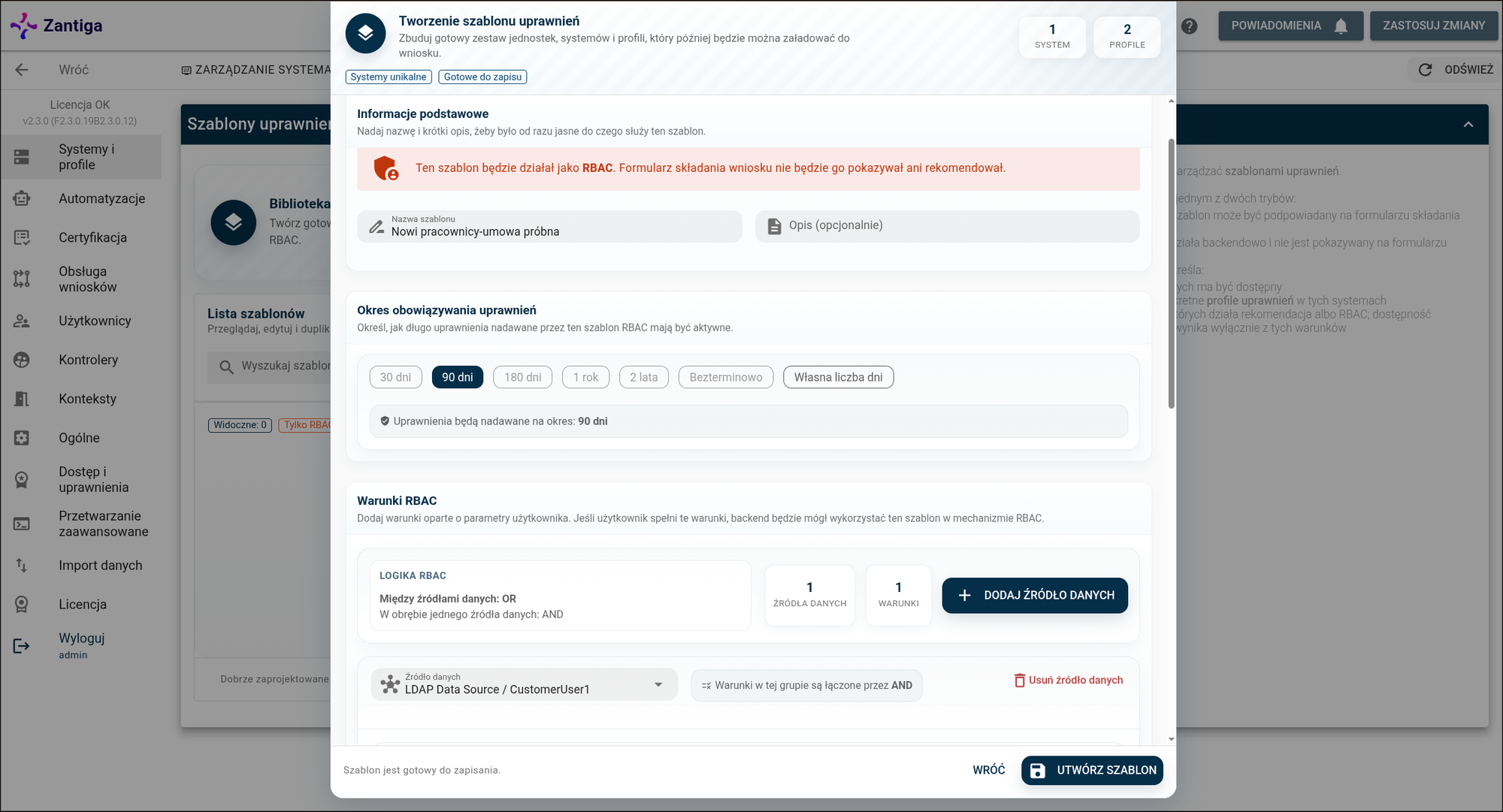Click the Zantiga logo icon

click(x=23, y=26)
